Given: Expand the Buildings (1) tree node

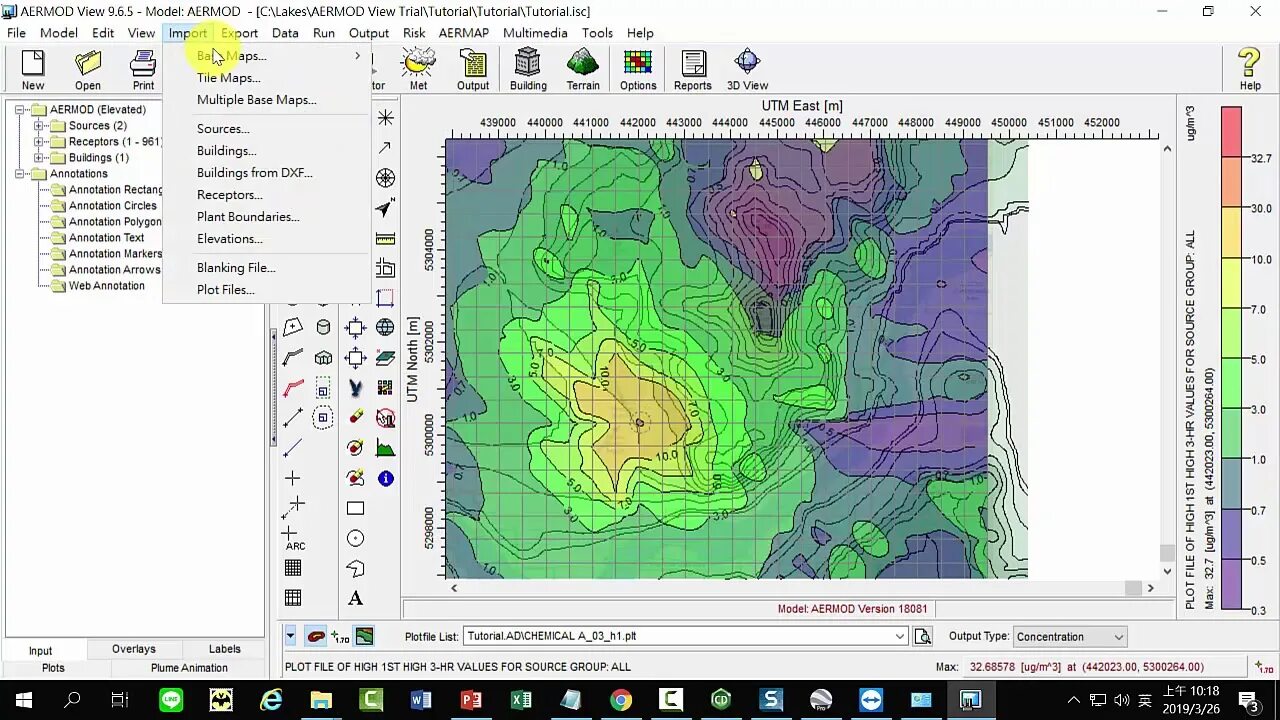Looking at the screenshot, I should (39, 158).
